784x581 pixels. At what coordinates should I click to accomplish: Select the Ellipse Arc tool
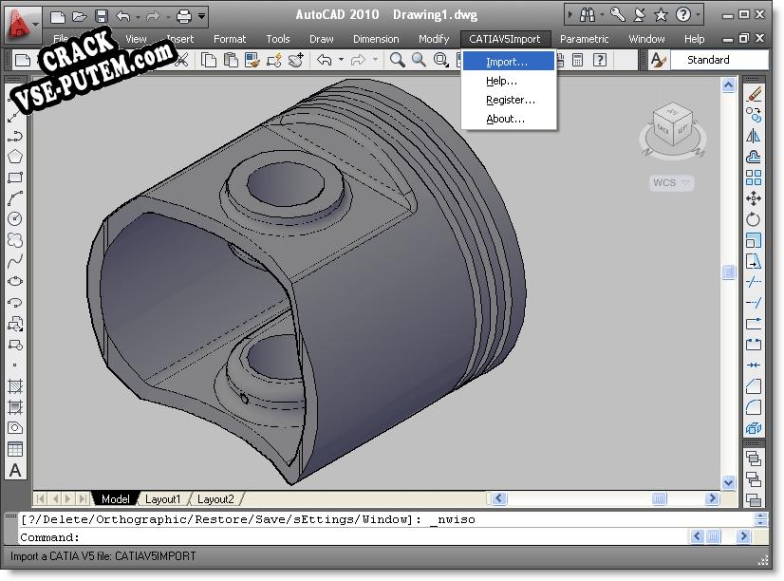pos(15,302)
